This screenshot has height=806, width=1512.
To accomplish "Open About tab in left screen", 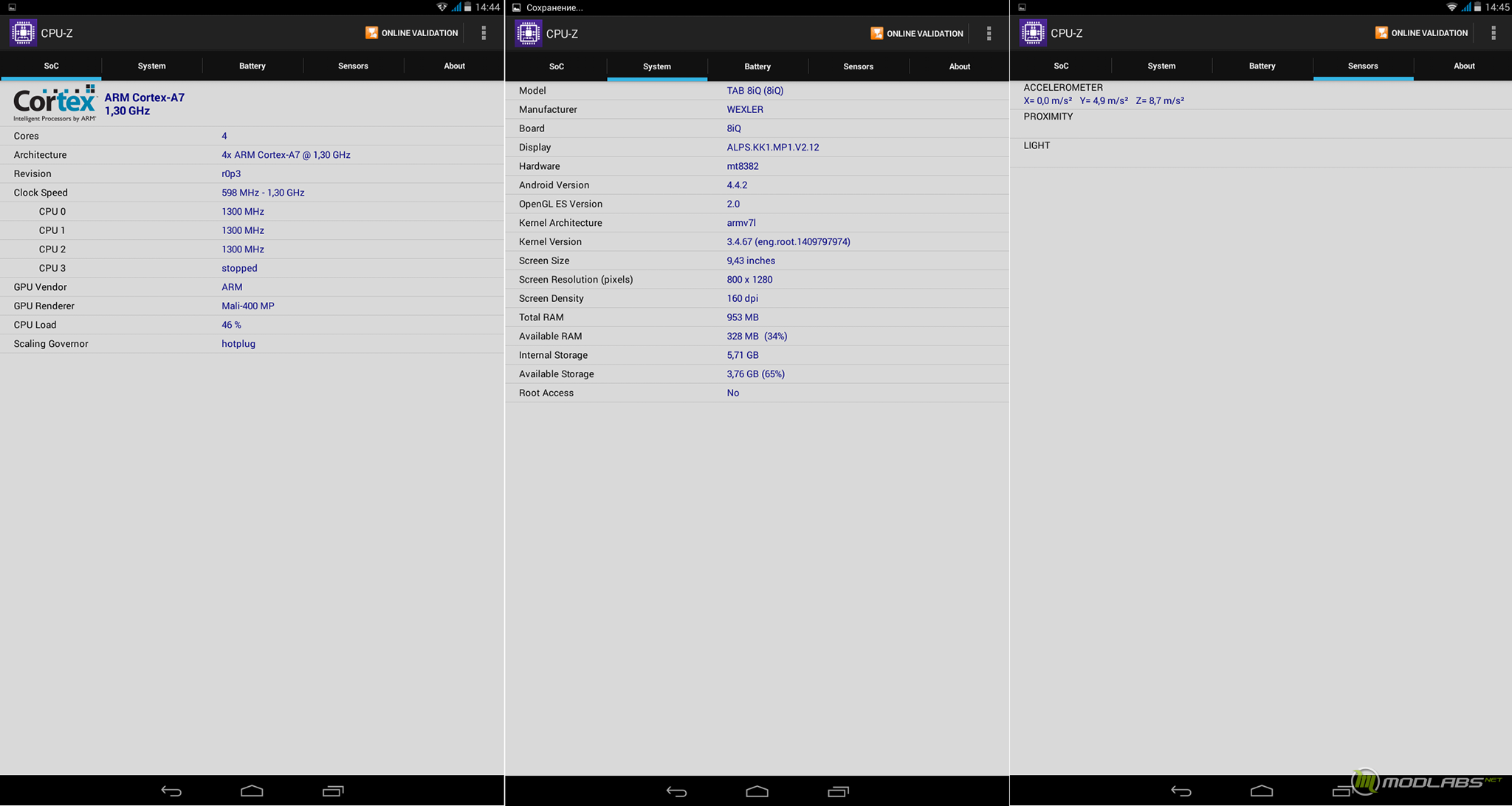I will point(454,66).
